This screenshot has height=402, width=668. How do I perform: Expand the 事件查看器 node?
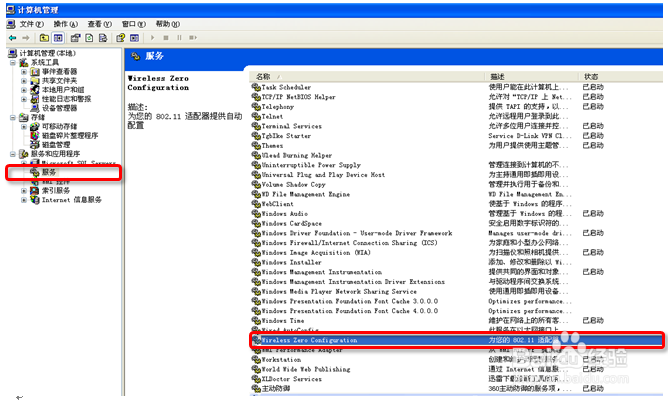[x=24, y=72]
